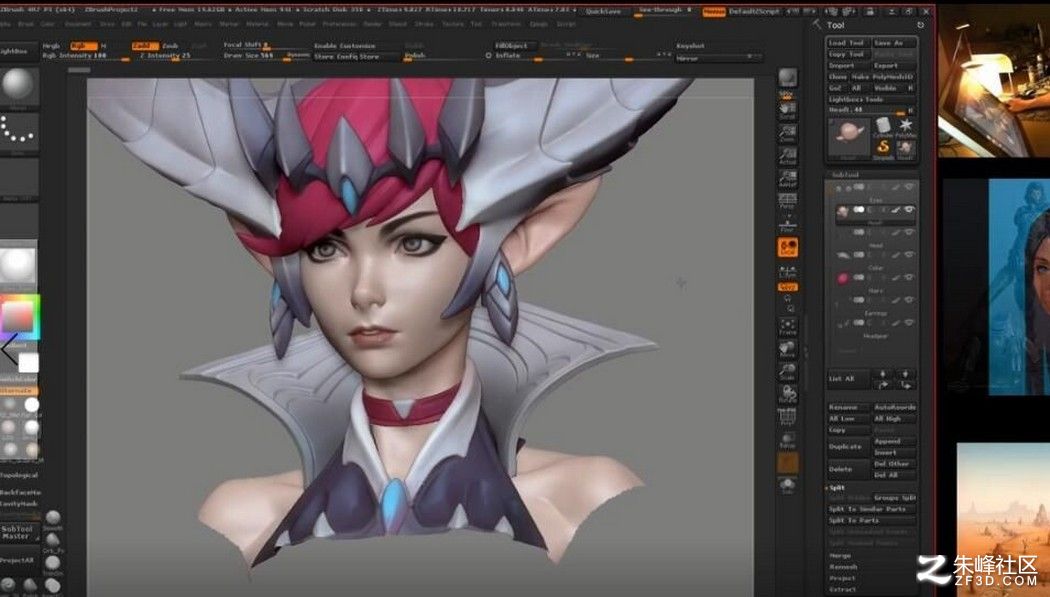Click the Tool palette title
1050x597 pixels.
pyautogui.click(x=836, y=25)
